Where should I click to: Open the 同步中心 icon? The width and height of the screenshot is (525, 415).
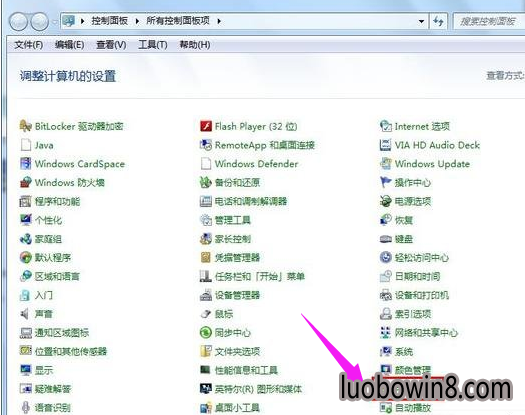point(206,333)
